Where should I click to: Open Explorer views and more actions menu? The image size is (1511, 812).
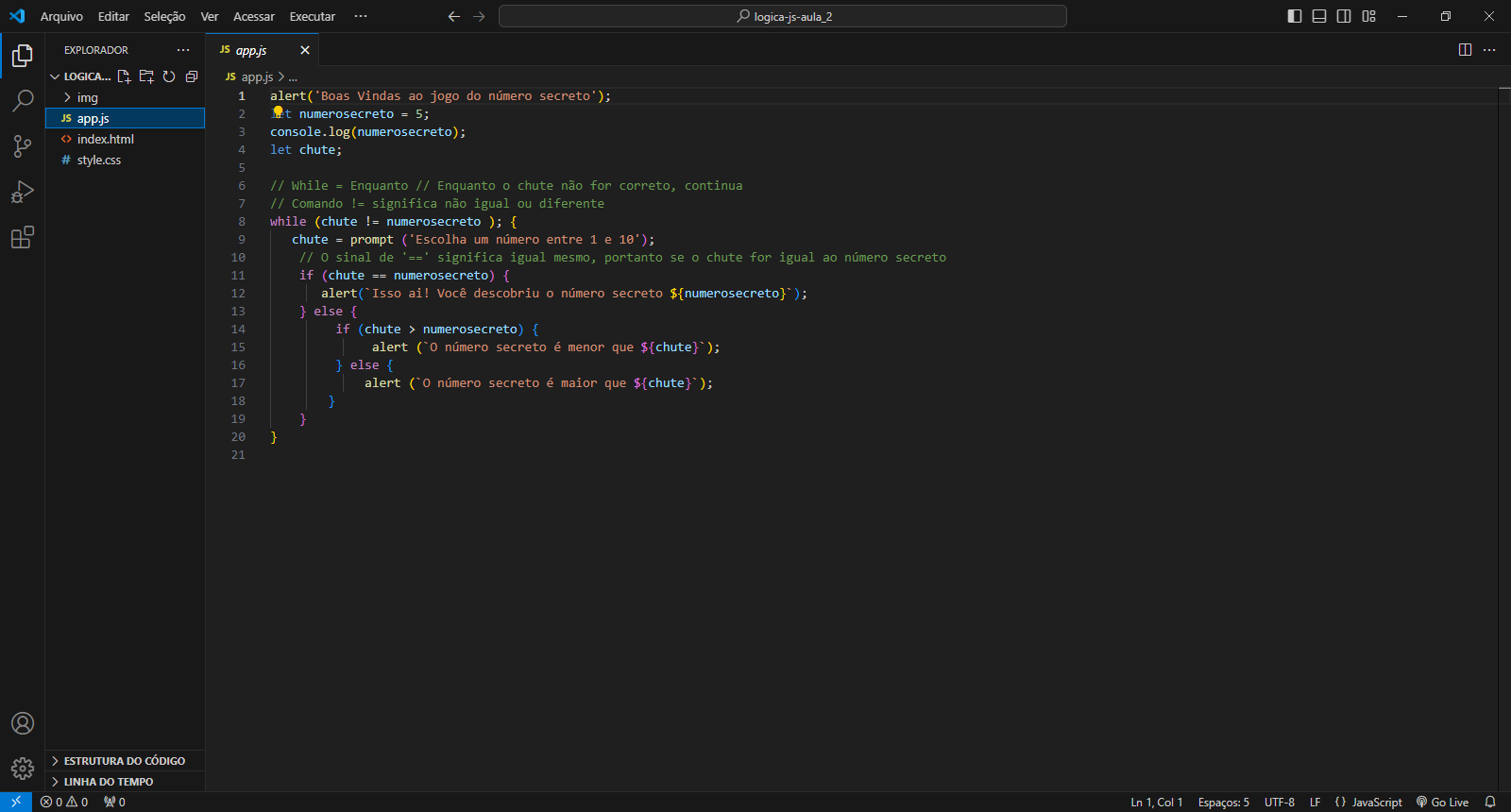(183, 50)
